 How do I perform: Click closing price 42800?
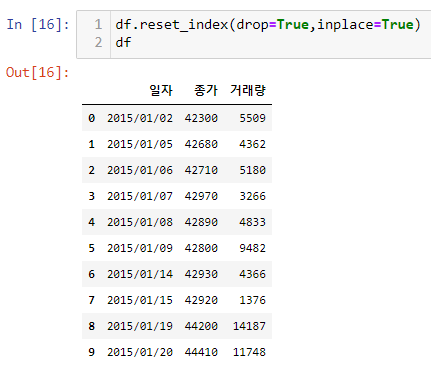(x=201, y=248)
